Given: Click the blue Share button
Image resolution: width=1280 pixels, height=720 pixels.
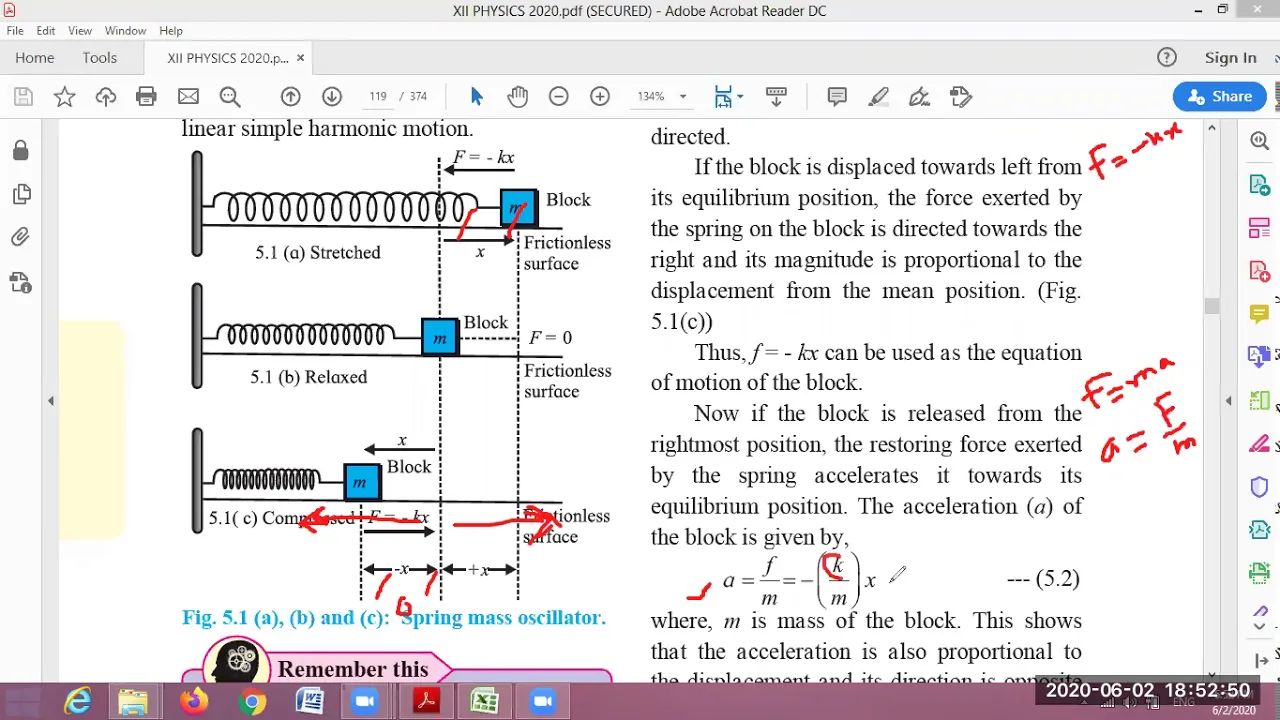Looking at the screenshot, I should pyautogui.click(x=1219, y=97).
